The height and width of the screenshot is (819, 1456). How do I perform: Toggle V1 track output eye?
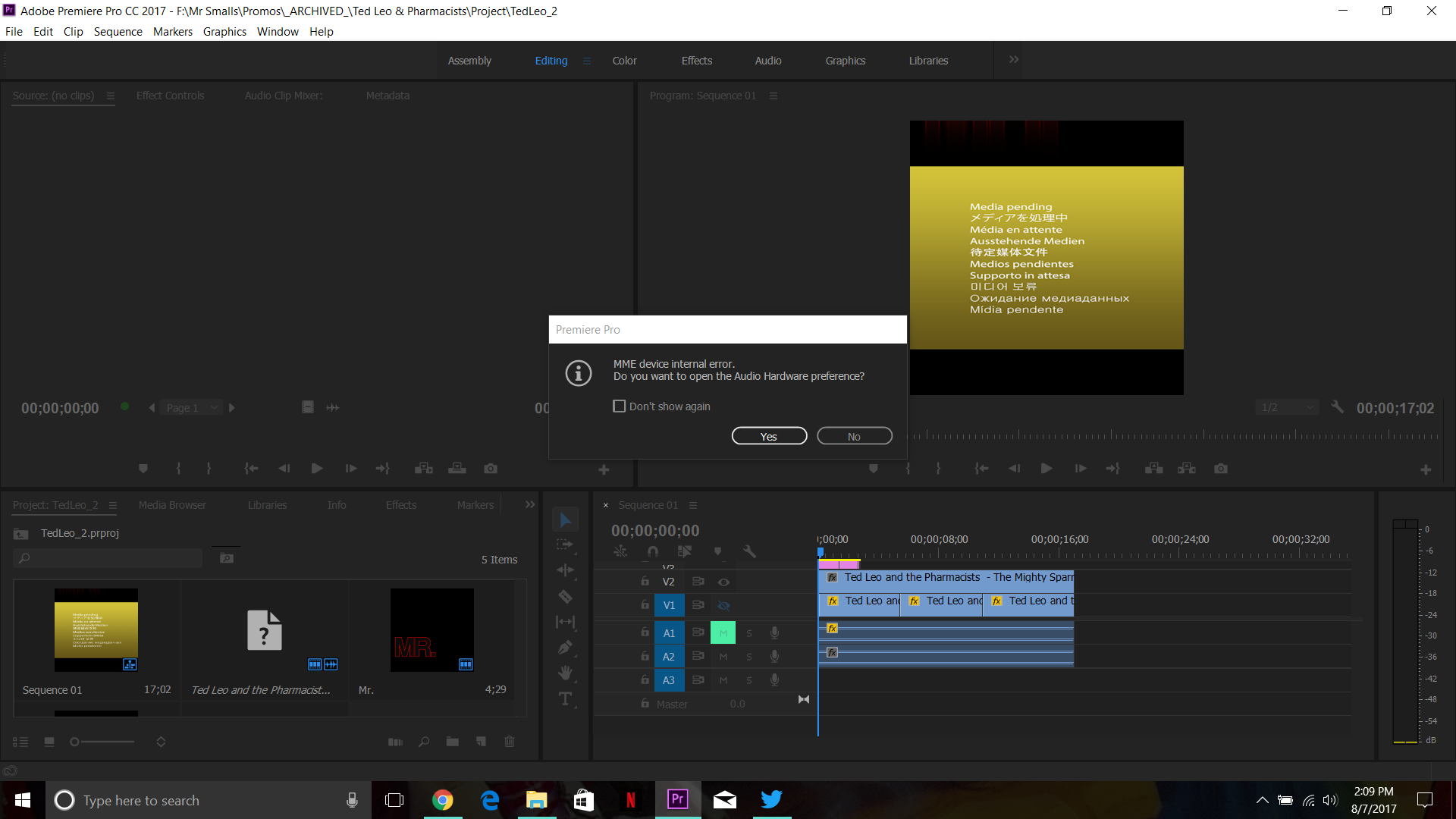point(723,606)
